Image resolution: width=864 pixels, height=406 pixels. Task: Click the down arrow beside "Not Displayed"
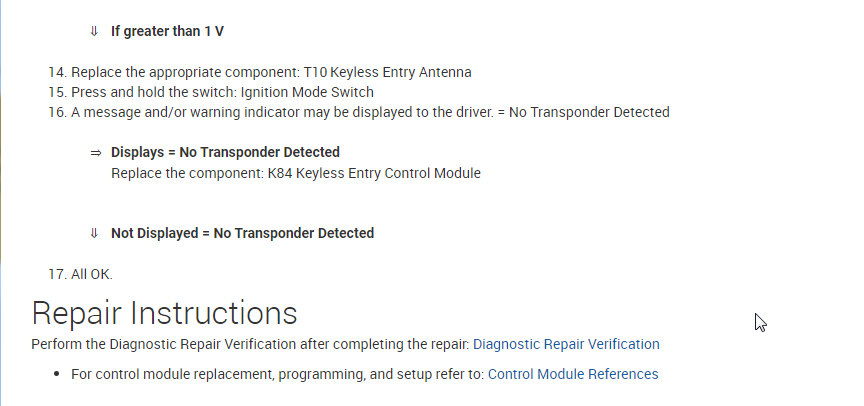(94, 233)
